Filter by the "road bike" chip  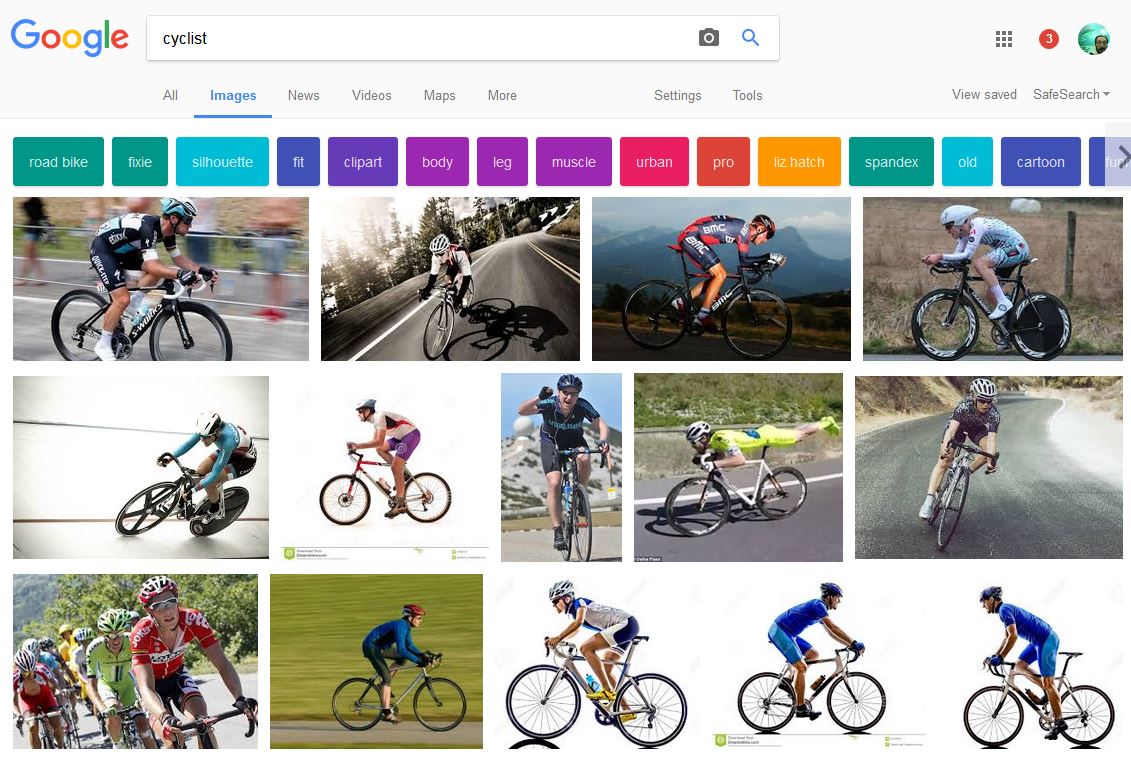(58, 162)
